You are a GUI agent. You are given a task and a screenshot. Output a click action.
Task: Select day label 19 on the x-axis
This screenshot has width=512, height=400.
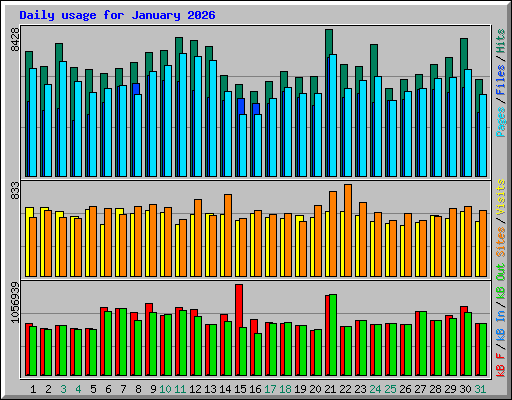point(300,389)
